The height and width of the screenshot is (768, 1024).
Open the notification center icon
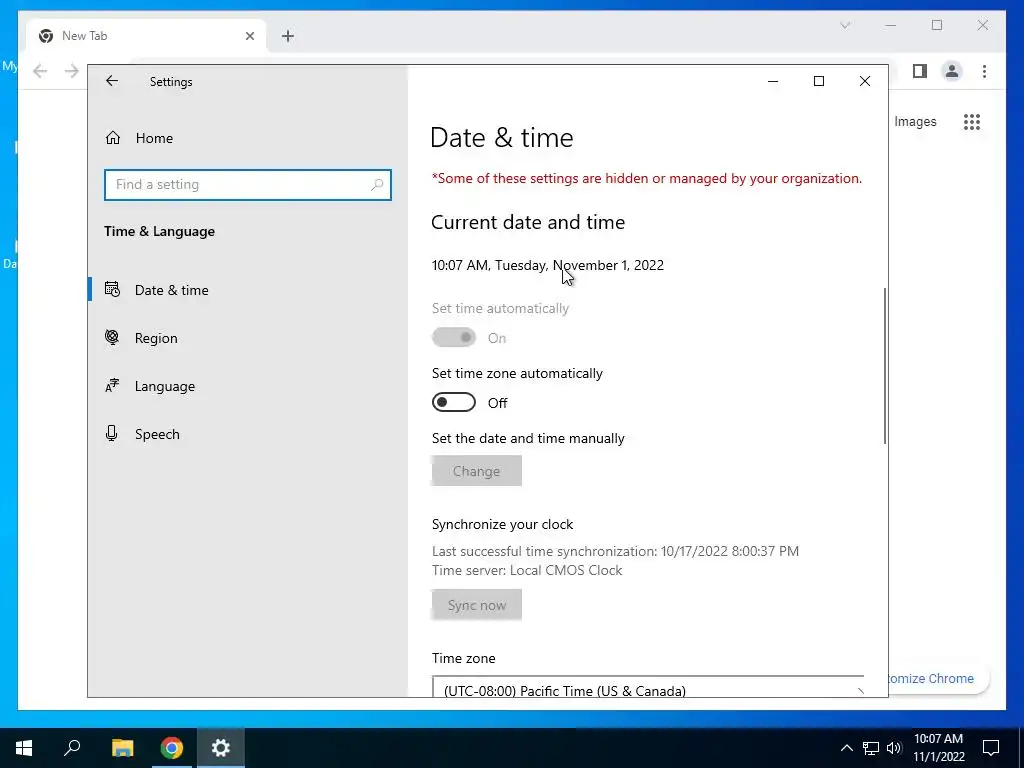(991, 748)
